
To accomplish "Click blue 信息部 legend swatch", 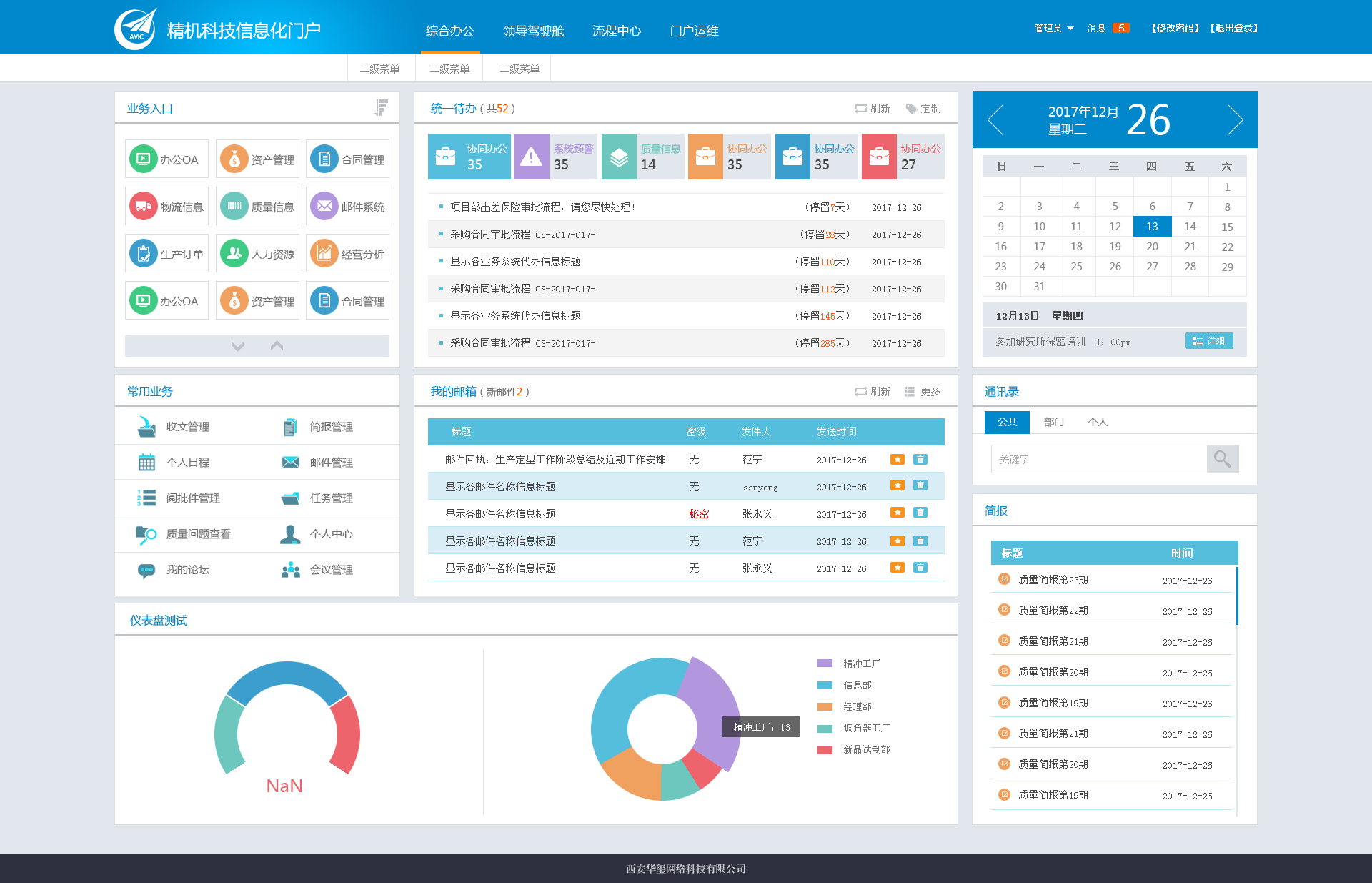I will click(x=825, y=685).
